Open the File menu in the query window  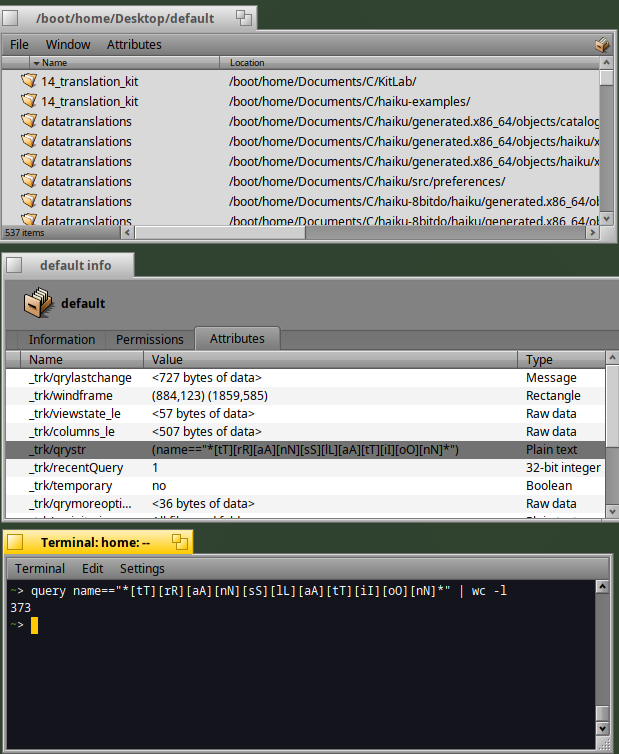(19, 44)
